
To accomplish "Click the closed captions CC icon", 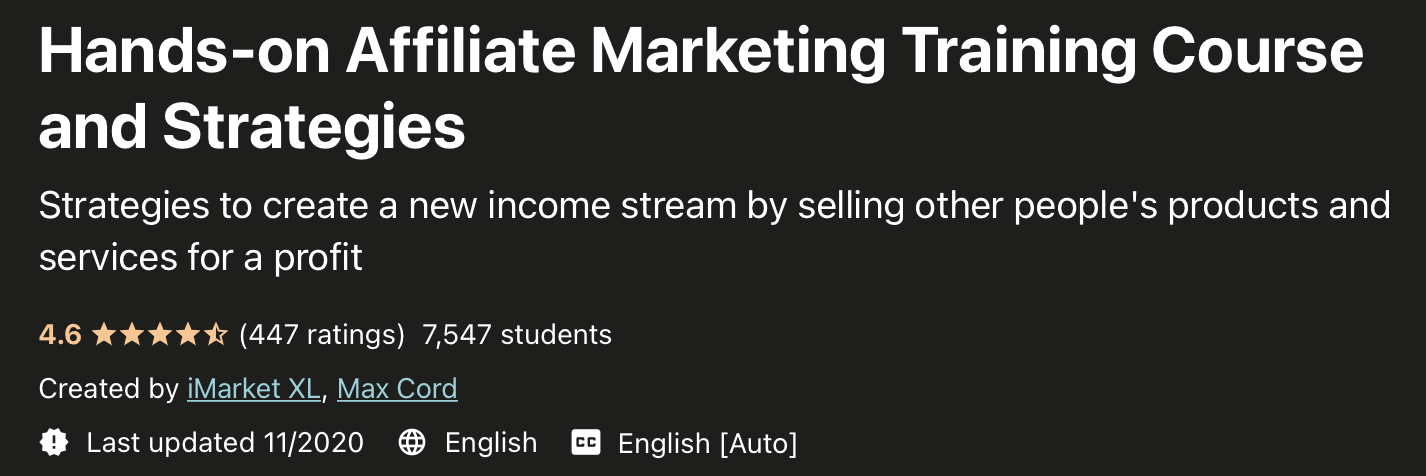I will coord(585,442).
